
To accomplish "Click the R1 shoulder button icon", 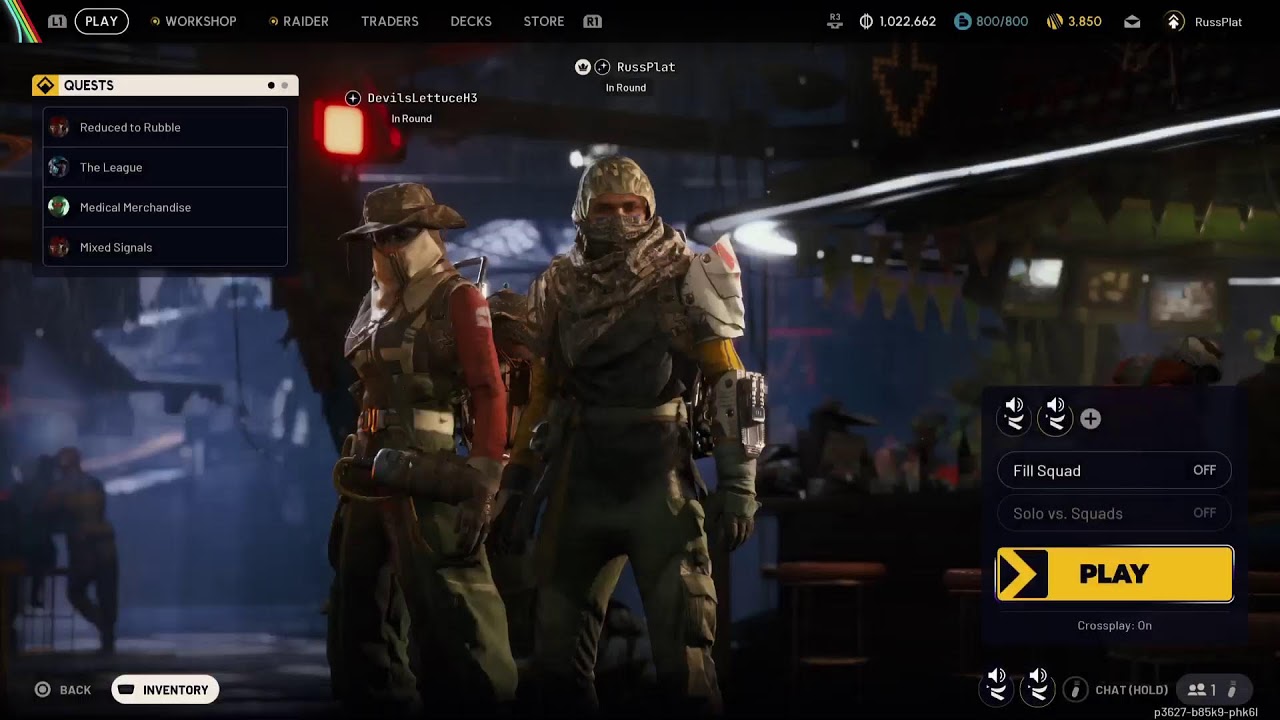I will coord(592,21).
